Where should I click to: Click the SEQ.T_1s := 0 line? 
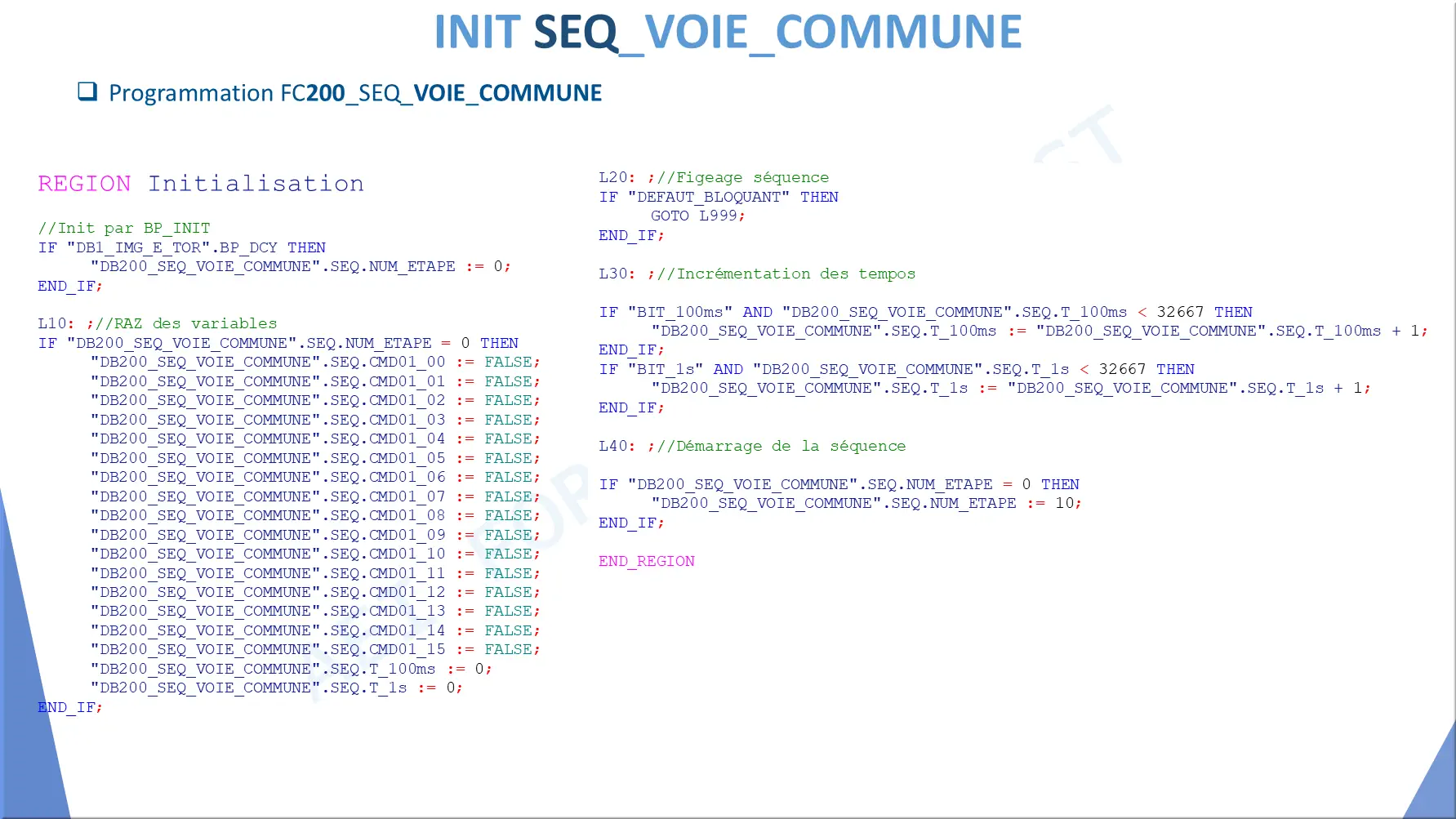tap(277, 688)
